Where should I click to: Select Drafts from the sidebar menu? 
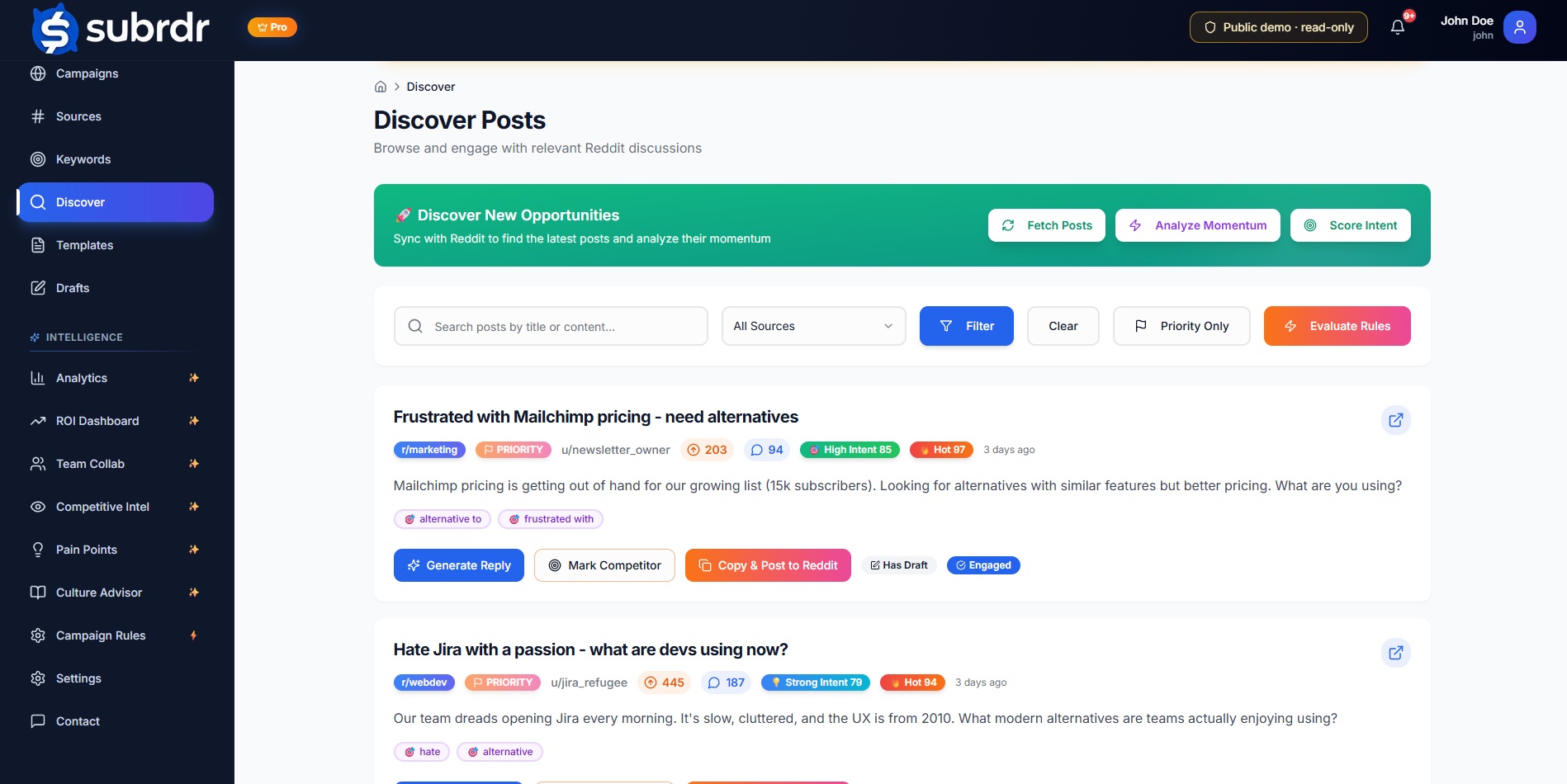tap(73, 288)
